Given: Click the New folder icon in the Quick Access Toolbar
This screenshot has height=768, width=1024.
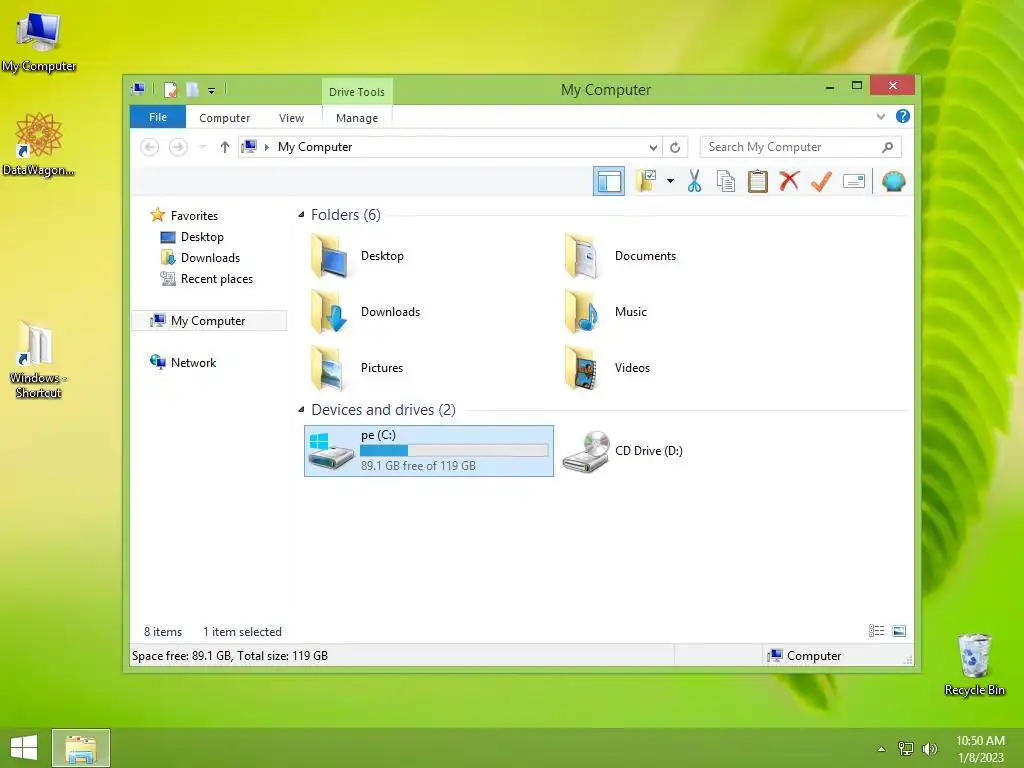Looking at the screenshot, I should pyautogui.click(x=192, y=89).
